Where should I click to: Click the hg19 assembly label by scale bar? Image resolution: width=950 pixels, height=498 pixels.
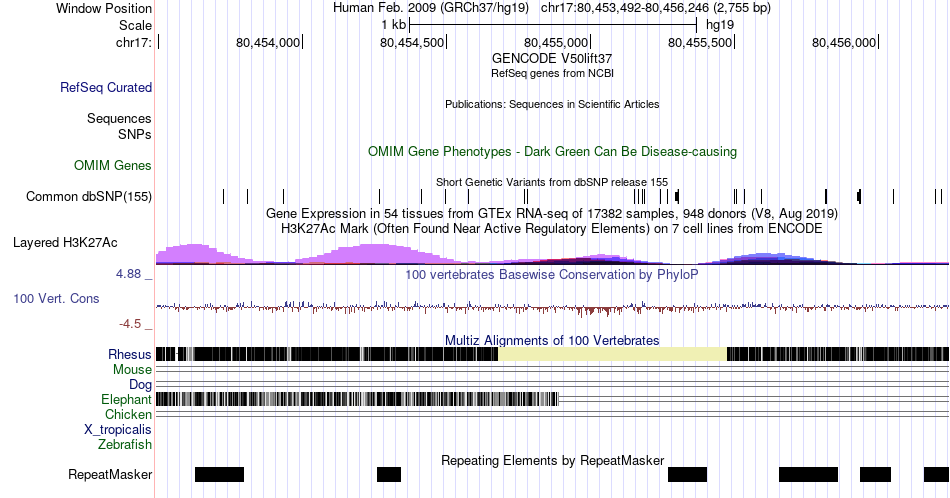720,25
